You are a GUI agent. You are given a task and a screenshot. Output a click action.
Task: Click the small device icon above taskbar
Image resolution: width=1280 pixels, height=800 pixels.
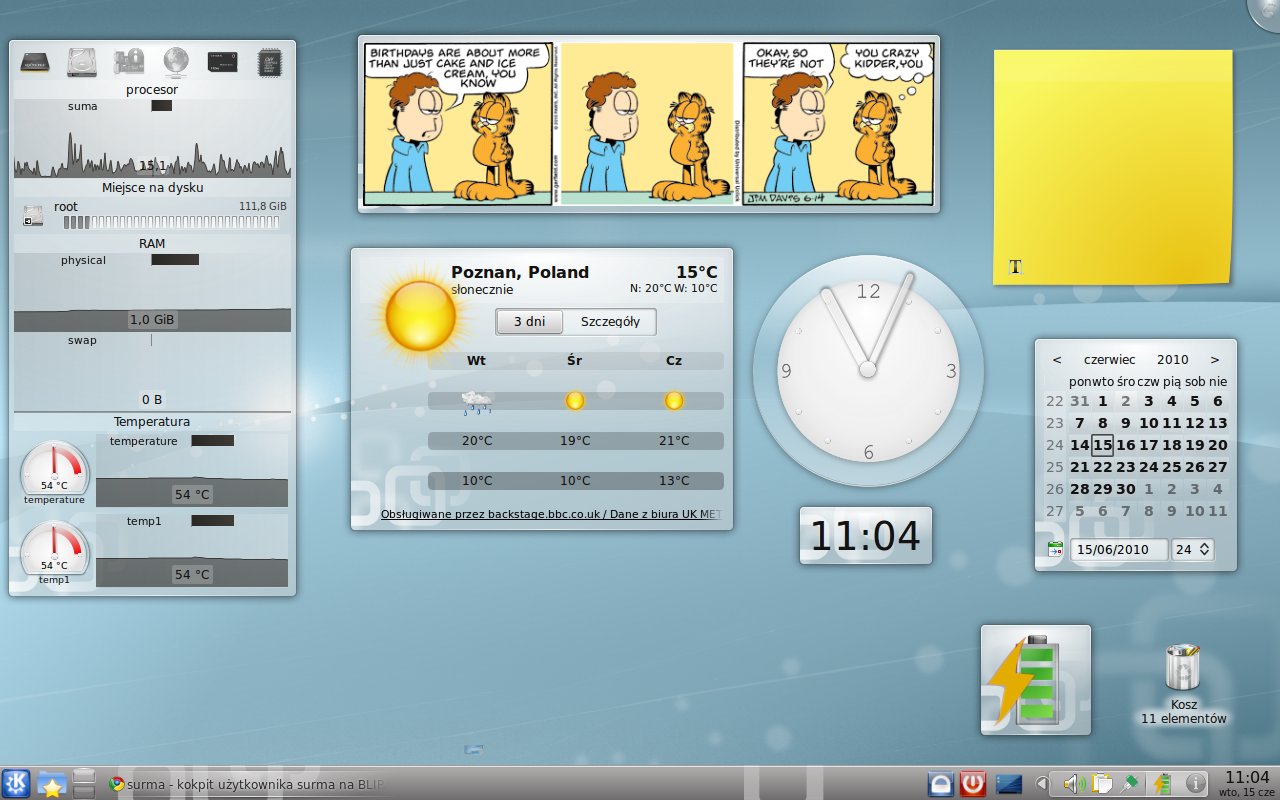coord(474,749)
